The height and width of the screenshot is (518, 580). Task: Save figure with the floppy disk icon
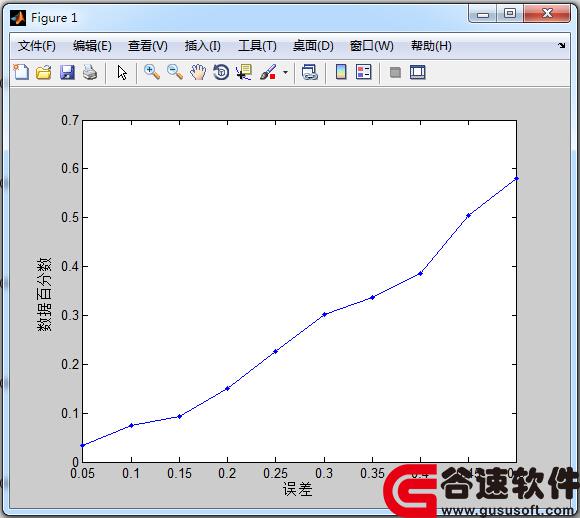(67, 72)
